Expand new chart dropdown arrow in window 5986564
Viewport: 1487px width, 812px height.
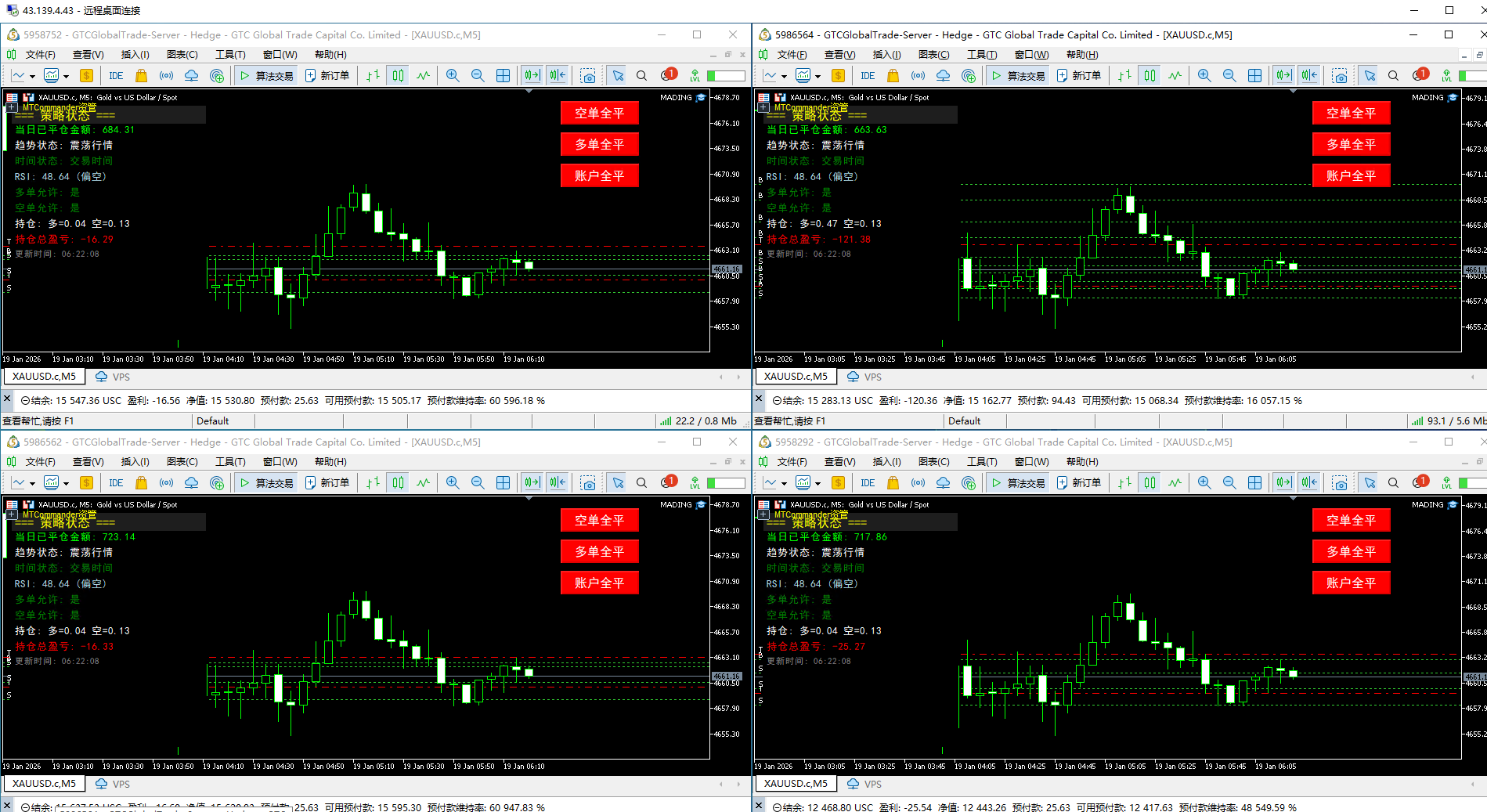[784, 77]
